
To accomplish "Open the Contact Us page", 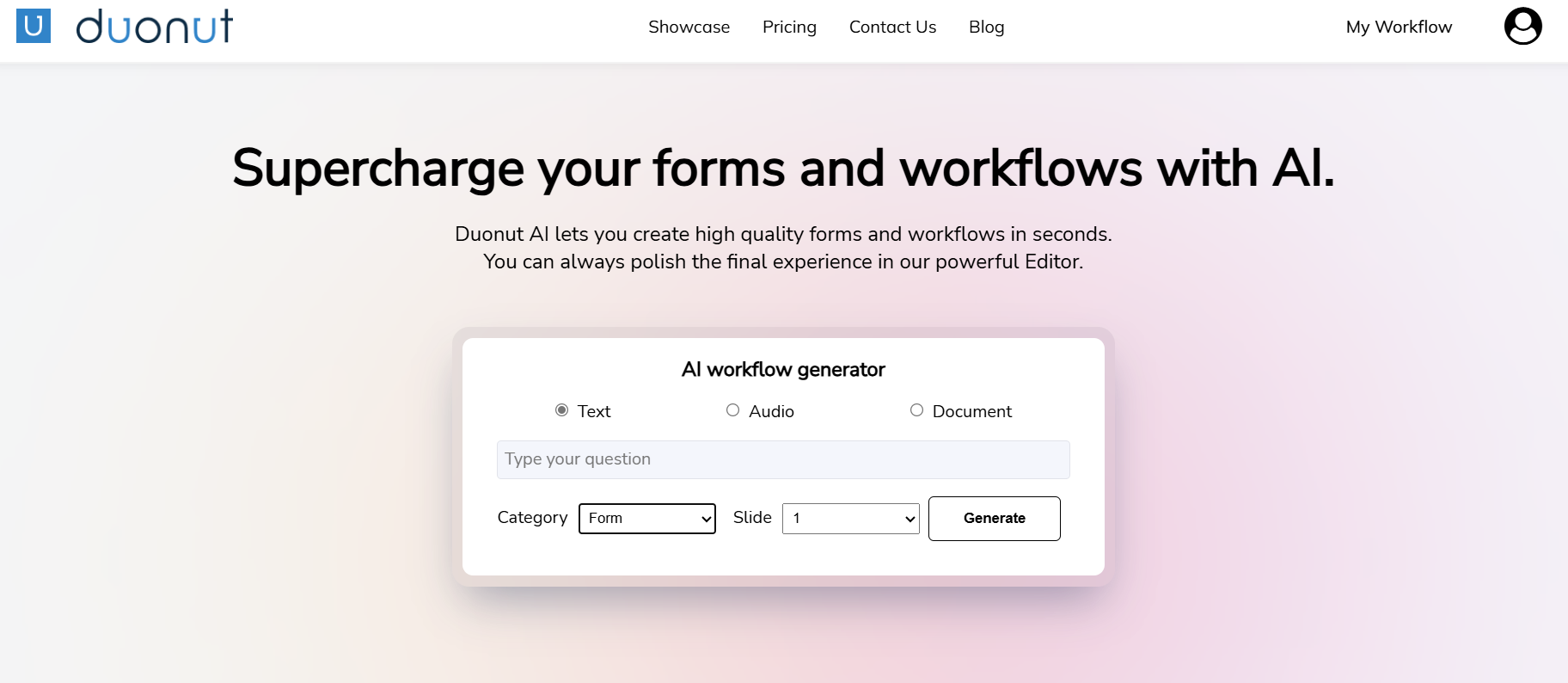I will (x=892, y=27).
